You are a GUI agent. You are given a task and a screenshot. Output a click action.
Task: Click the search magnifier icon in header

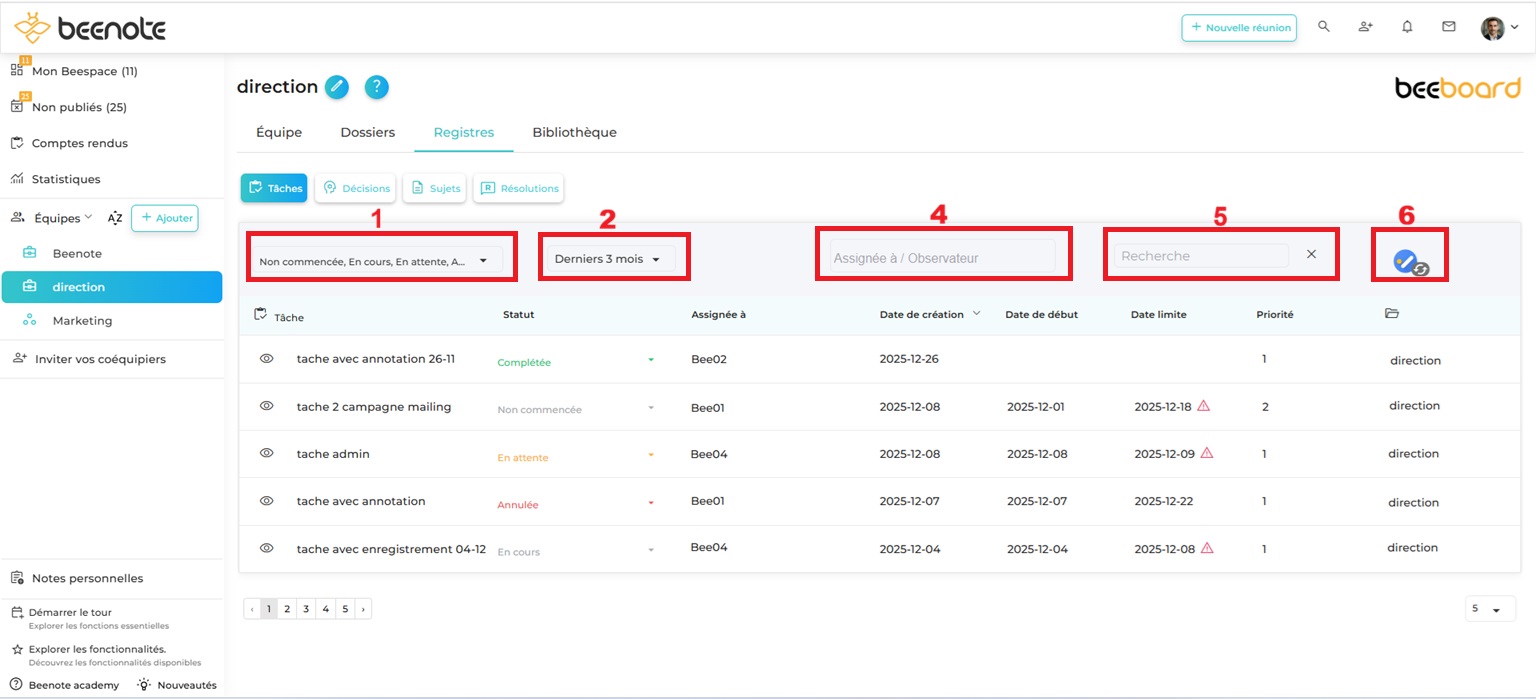point(1324,27)
